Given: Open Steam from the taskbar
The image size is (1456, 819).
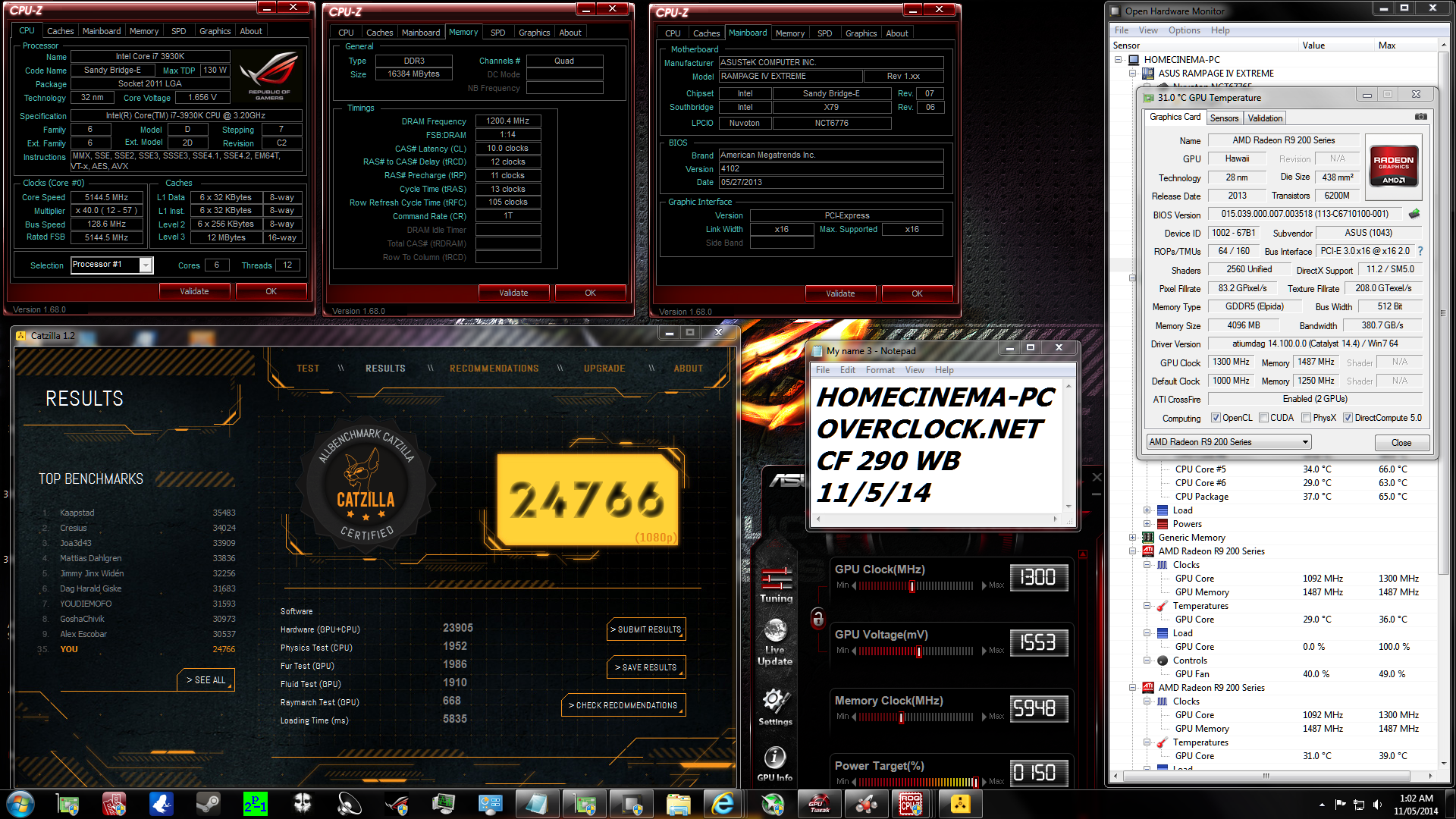Looking at the screenshot, I should [208, 804].
